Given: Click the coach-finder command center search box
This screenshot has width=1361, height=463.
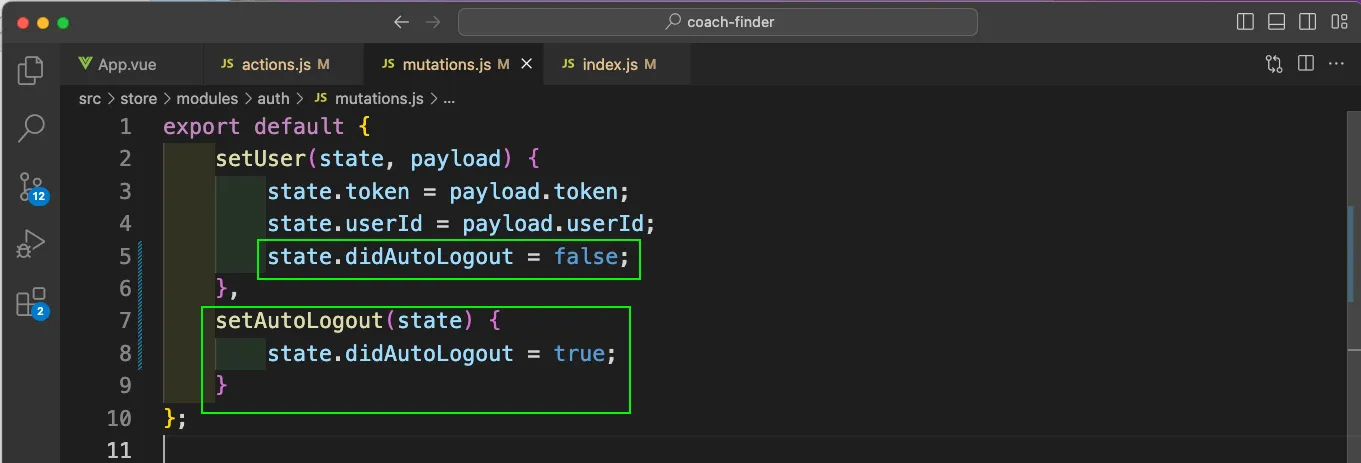Looking at the screenshot, I should pyautogui.click(x=718, y=22).
